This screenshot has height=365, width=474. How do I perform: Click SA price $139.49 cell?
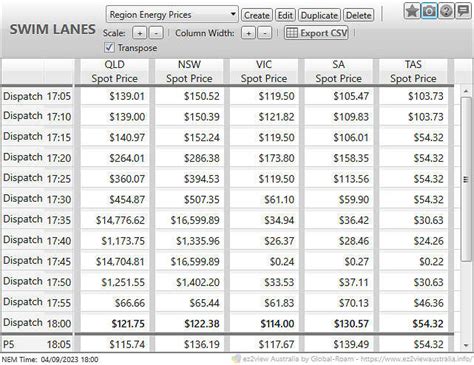(339, 344)
